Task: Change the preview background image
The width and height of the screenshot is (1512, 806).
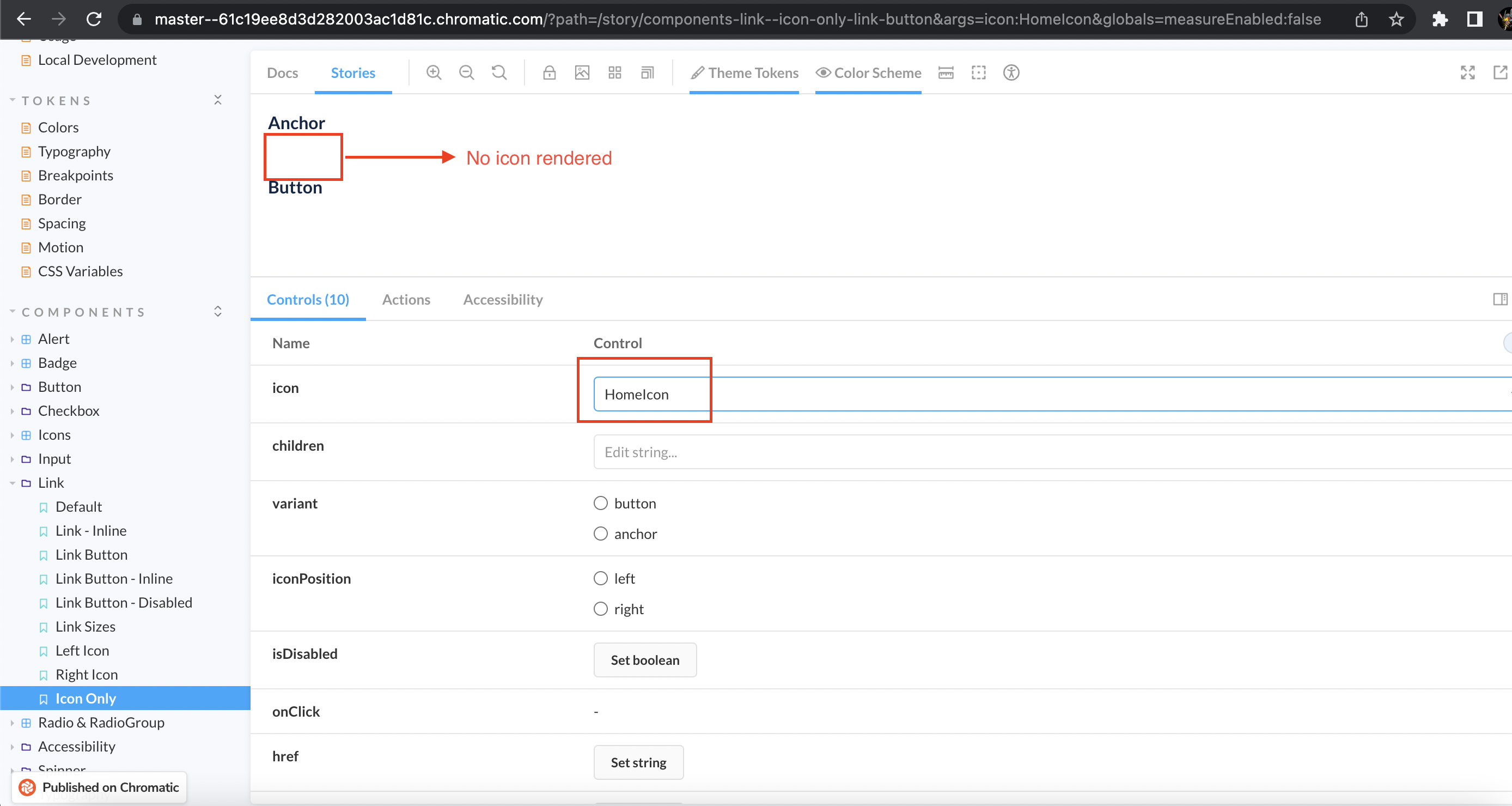Action: pos(582,72)
